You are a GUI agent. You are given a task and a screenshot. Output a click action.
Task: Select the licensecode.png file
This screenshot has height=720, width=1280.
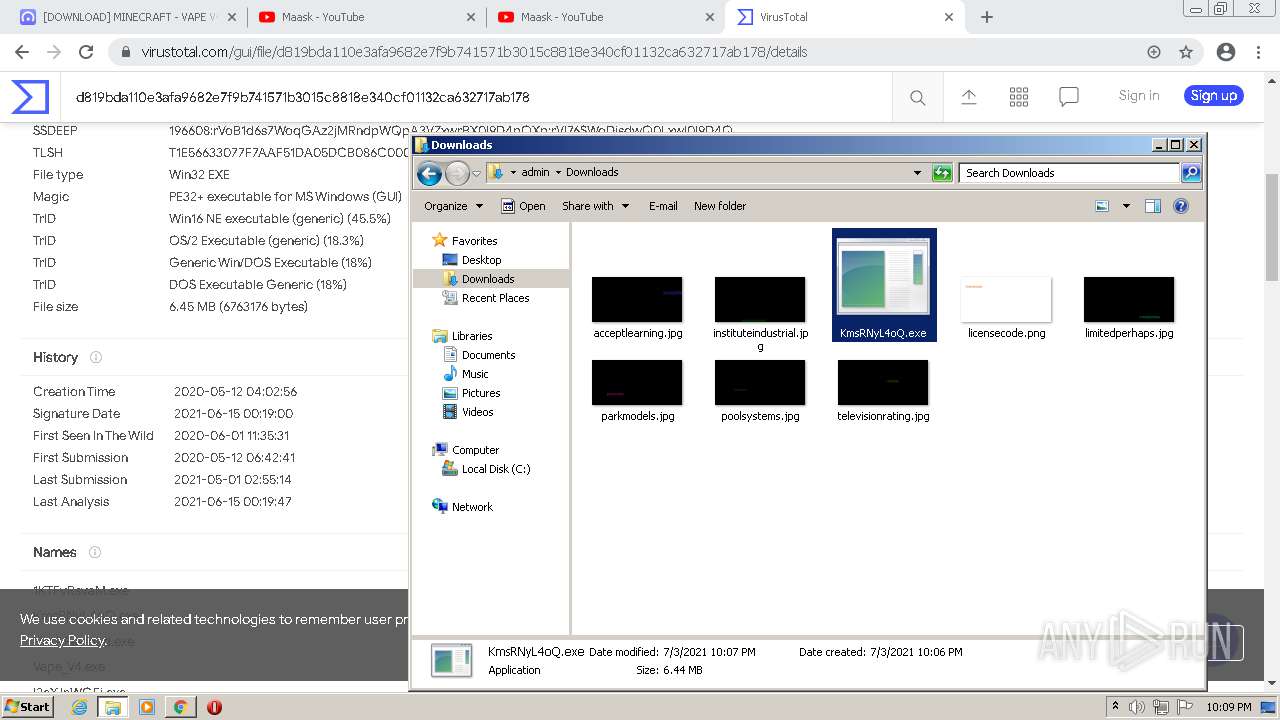[x=1006, y=308]
